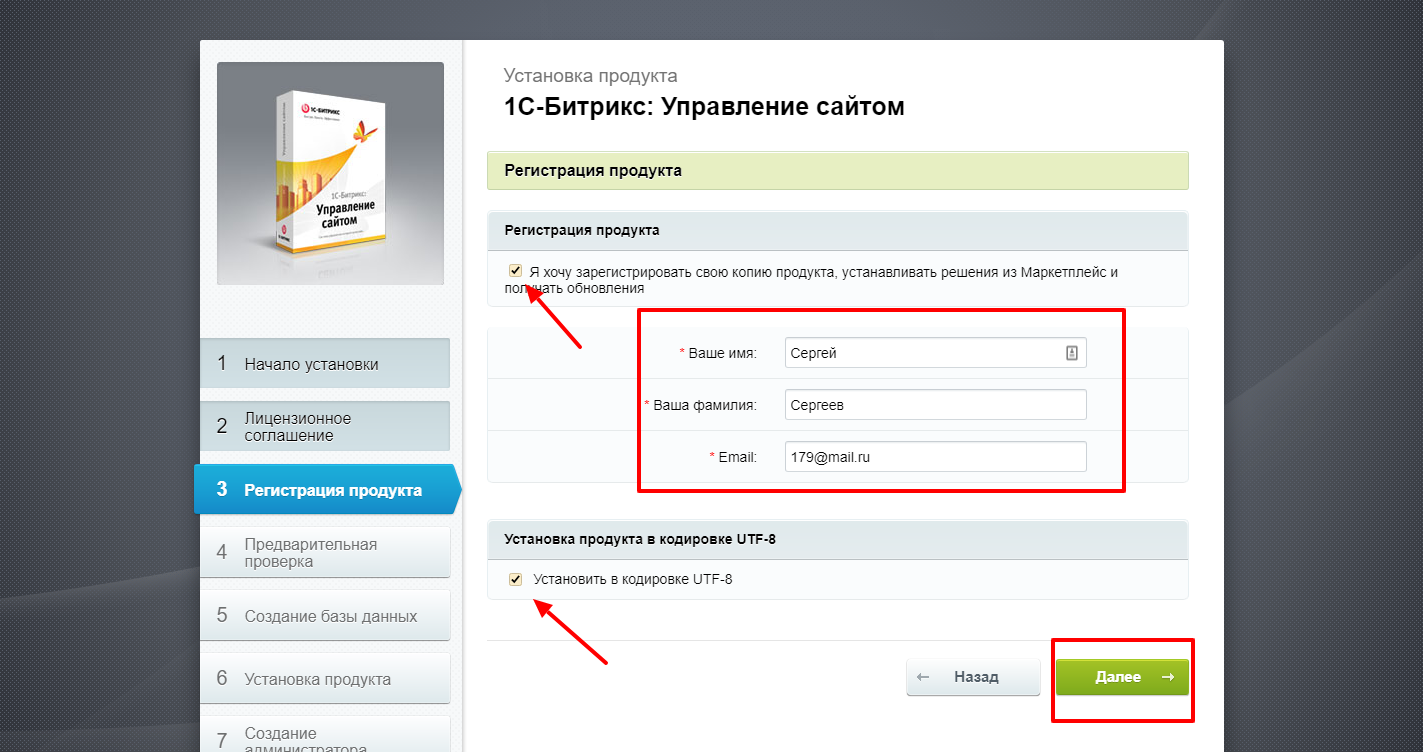Toggle the UTF-8 encoding installation checkbox
The height and width of the screenshot is (752, 1423).
(516, 579)
